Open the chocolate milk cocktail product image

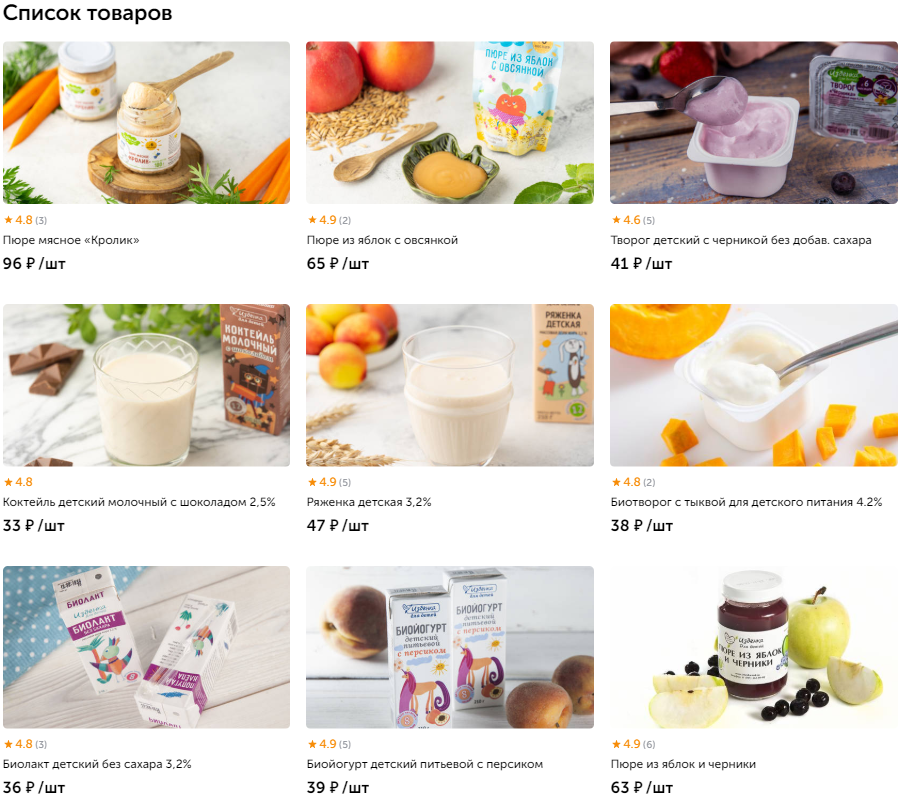(147, 385)
